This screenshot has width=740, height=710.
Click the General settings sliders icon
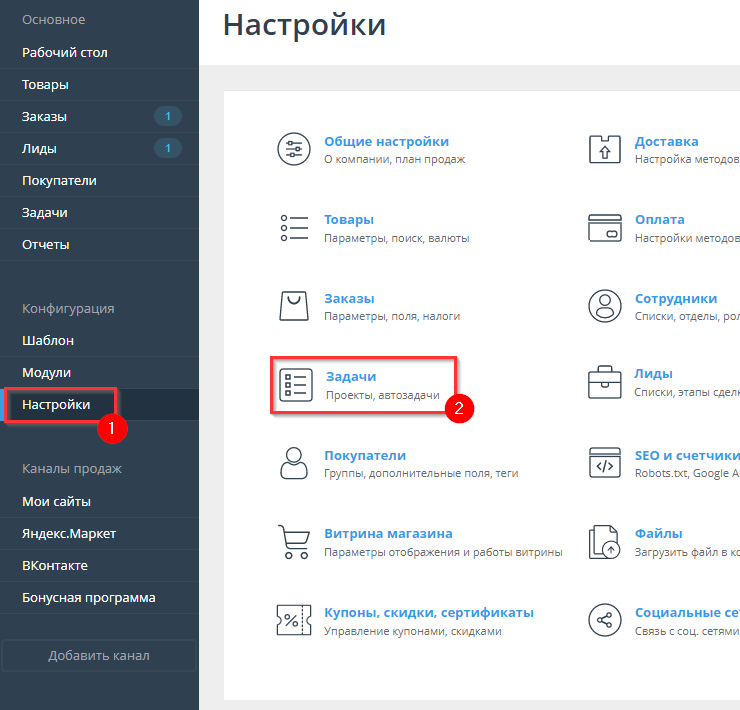point(294,149)
